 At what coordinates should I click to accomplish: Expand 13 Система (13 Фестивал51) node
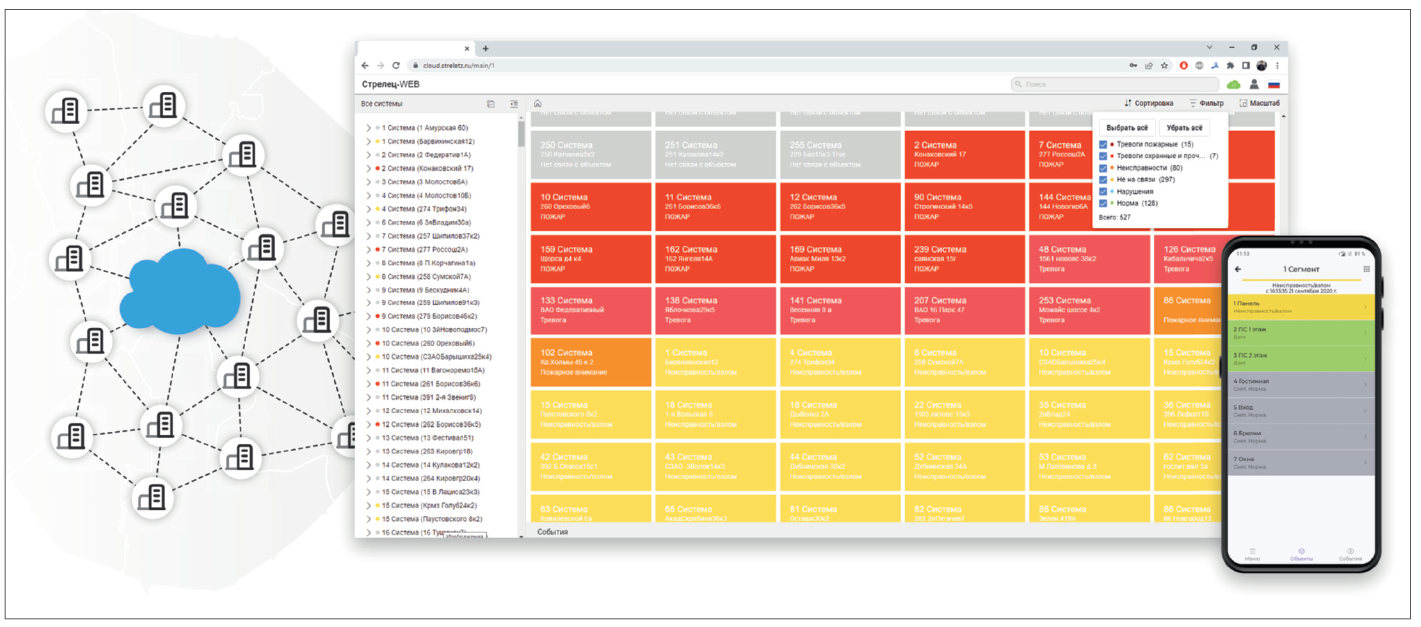(368, 438)
